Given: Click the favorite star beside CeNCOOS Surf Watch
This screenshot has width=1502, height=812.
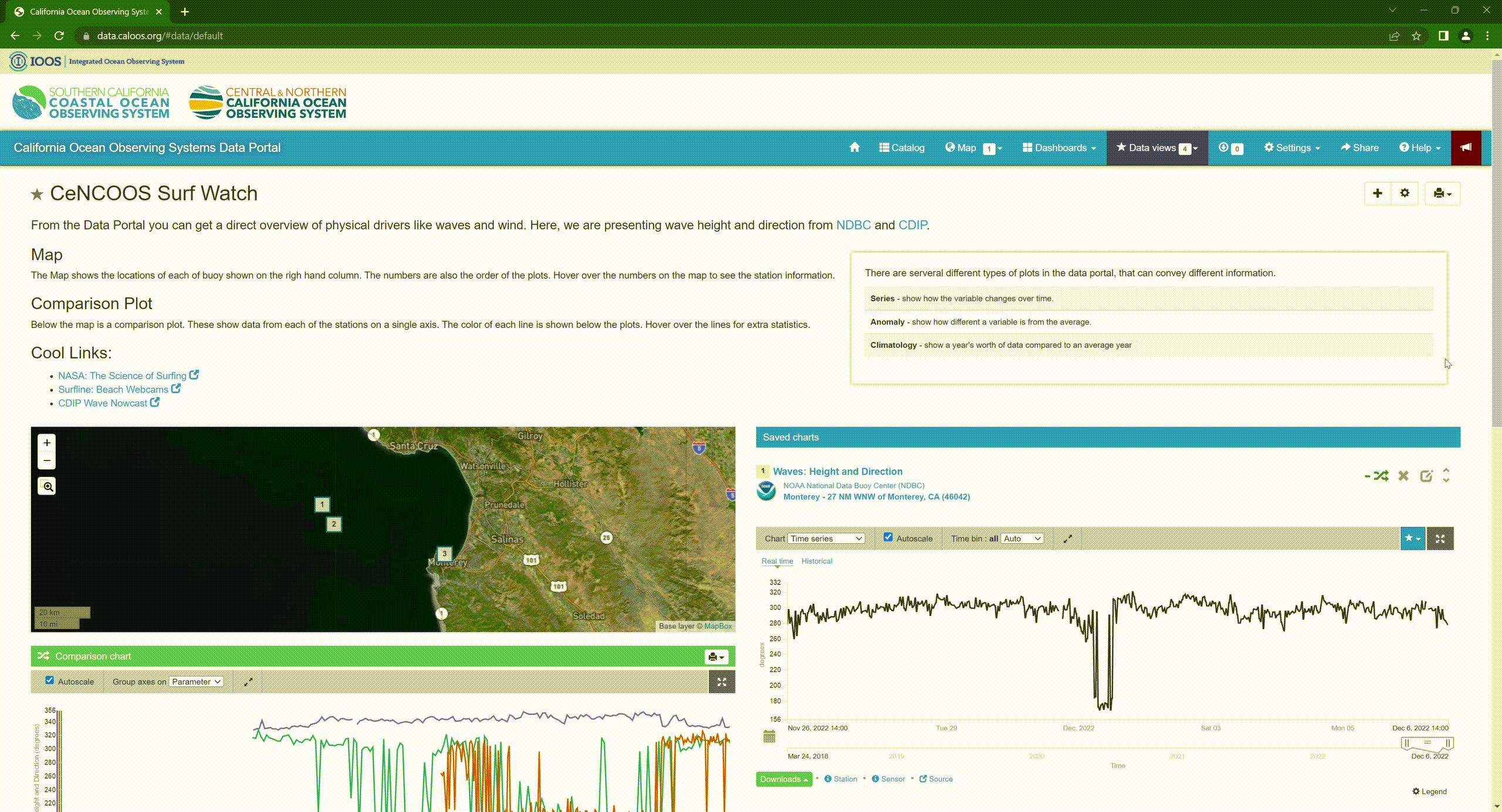Looking at the screenshot, I should [37, 194].
